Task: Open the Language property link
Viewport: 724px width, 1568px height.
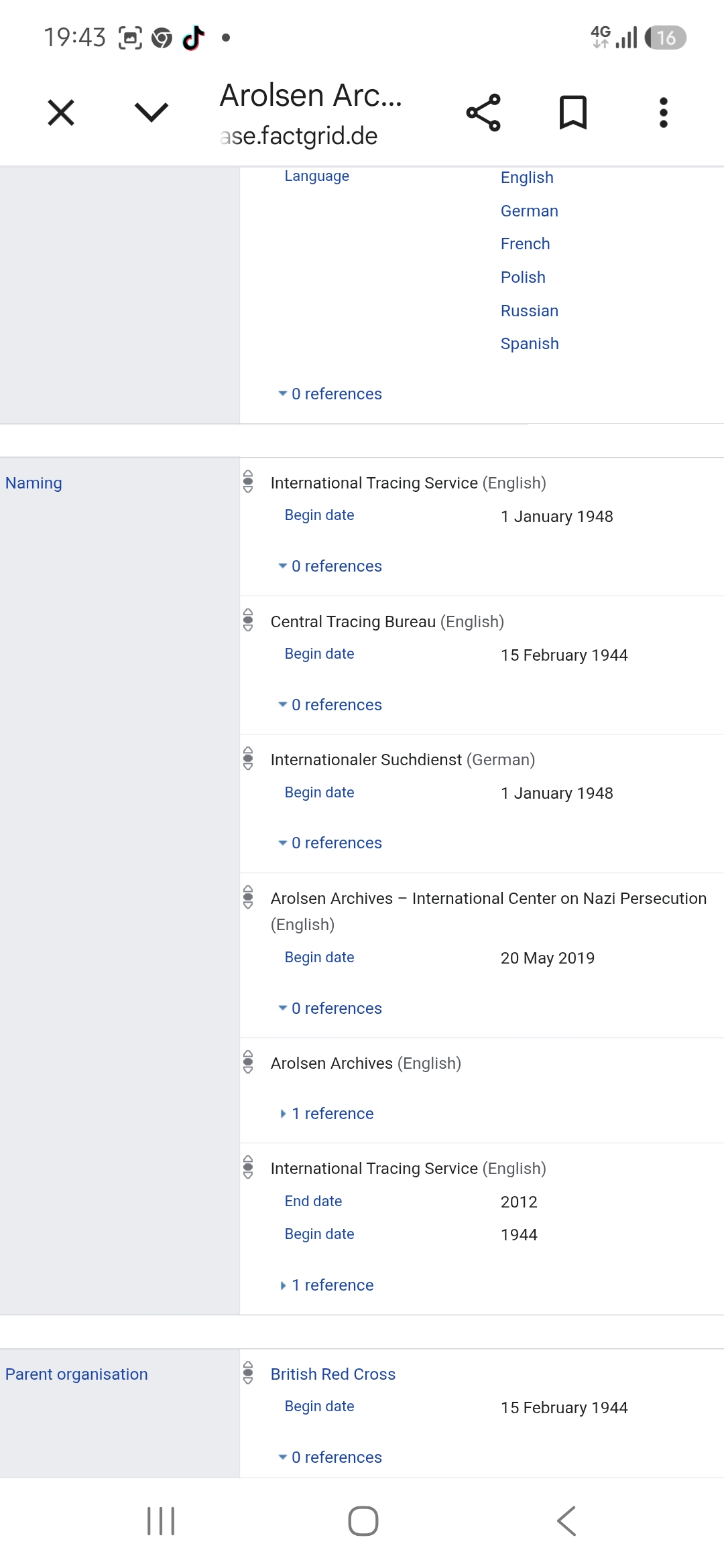Action: point(317,176)
